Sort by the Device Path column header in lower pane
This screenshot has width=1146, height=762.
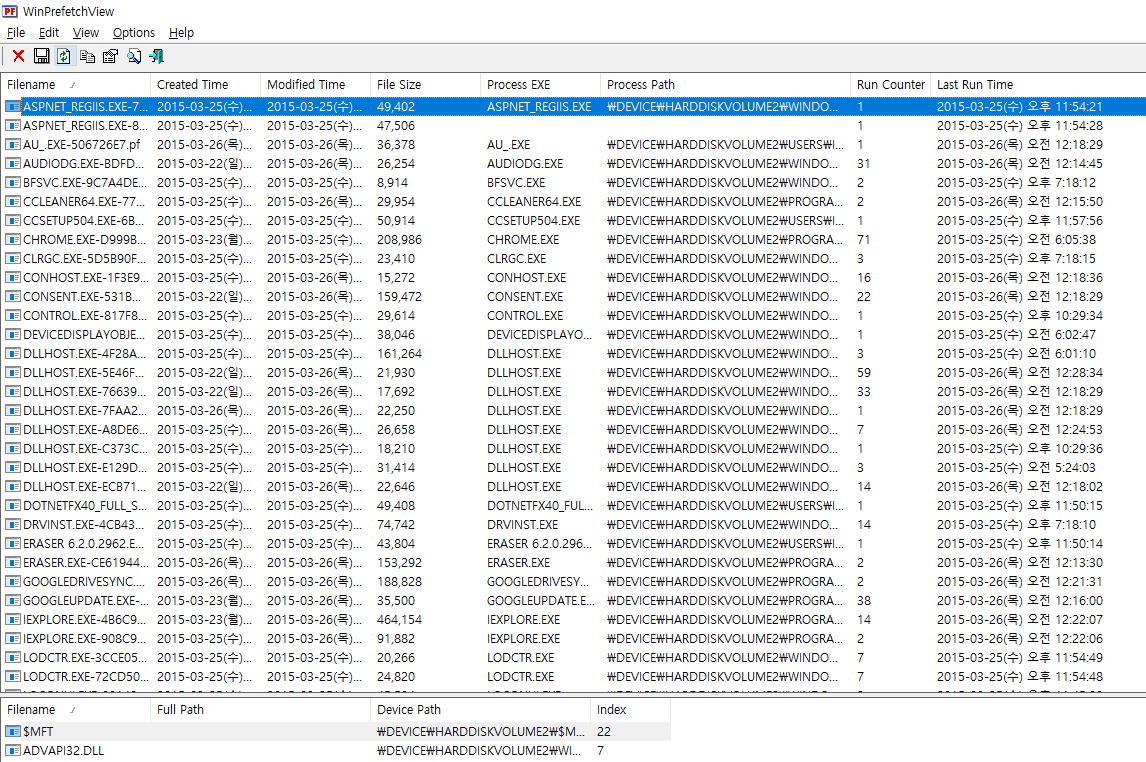(x=480, y=709)
